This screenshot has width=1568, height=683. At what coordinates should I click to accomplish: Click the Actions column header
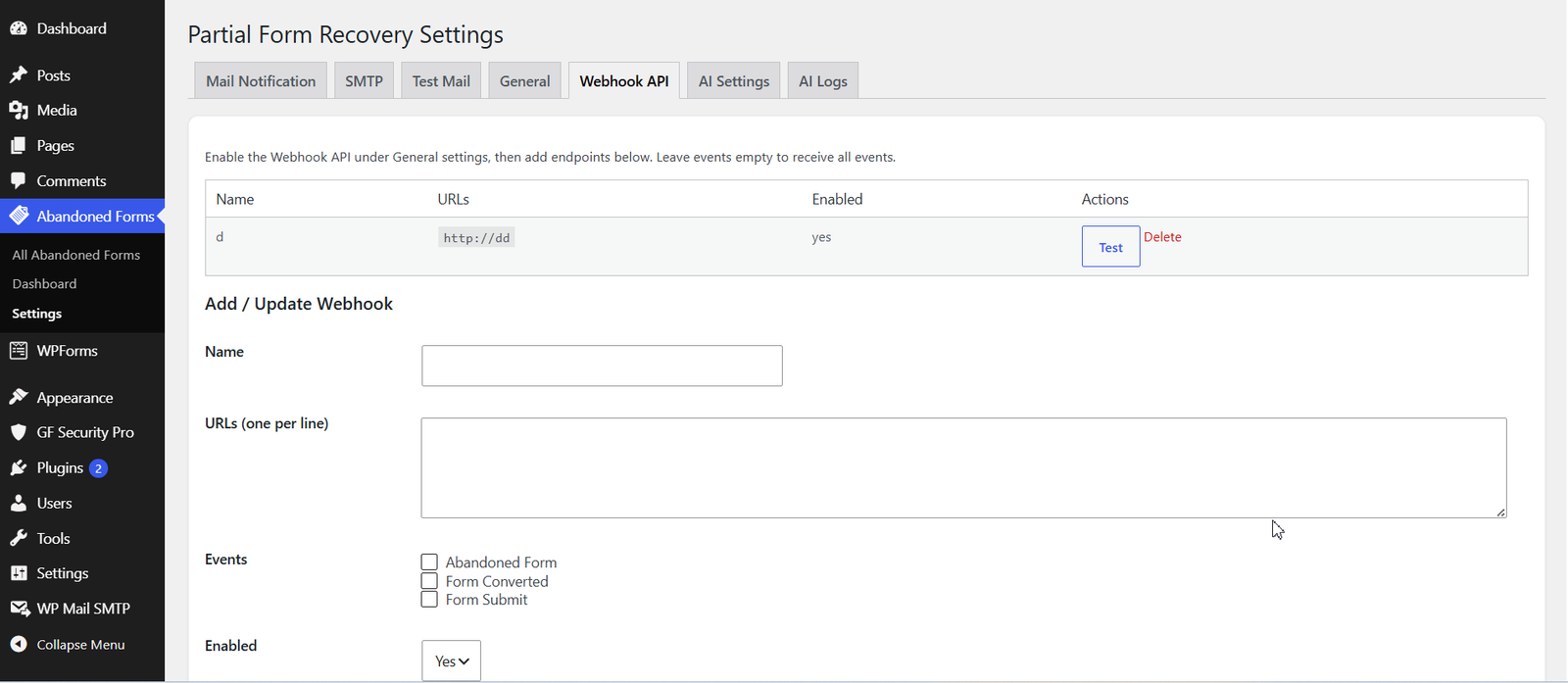pos(1105,199)
